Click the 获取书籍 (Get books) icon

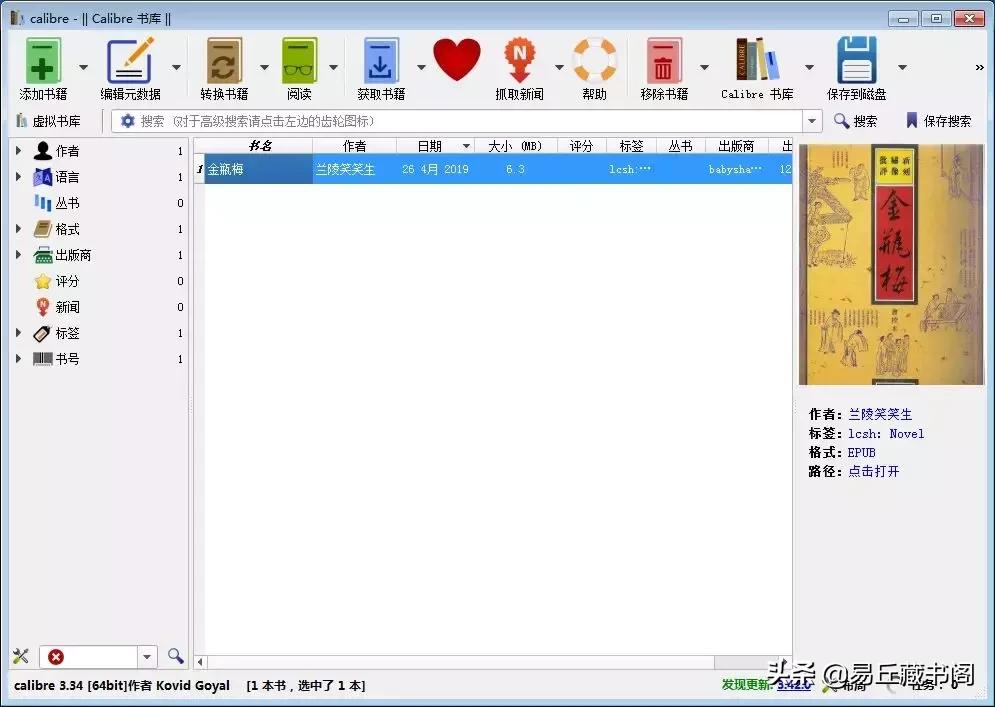(x=380, y=62)
